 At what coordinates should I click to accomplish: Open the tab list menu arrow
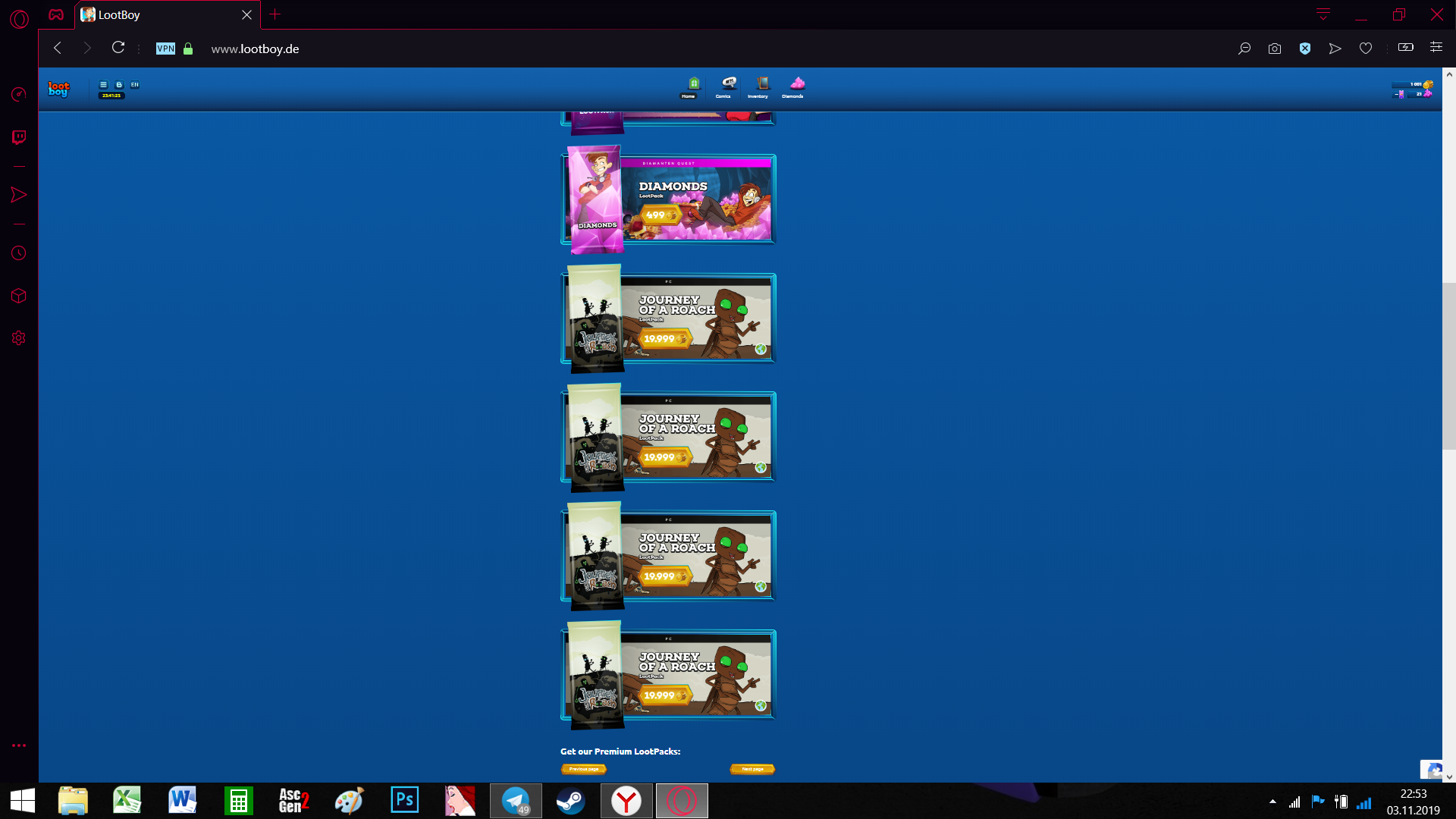click(x=1323, y=14)
